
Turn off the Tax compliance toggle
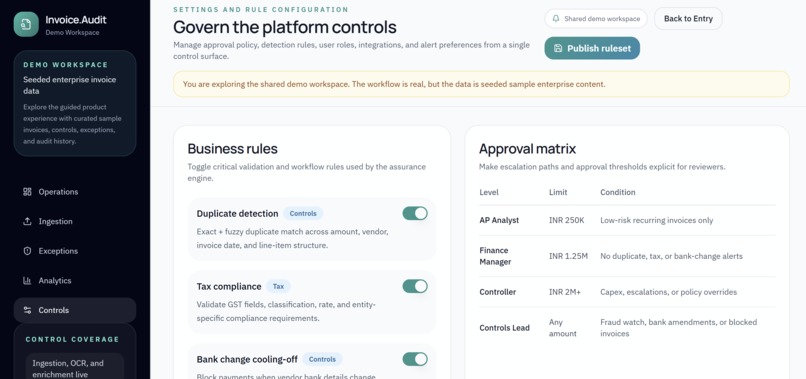click(x=415, y=286)
